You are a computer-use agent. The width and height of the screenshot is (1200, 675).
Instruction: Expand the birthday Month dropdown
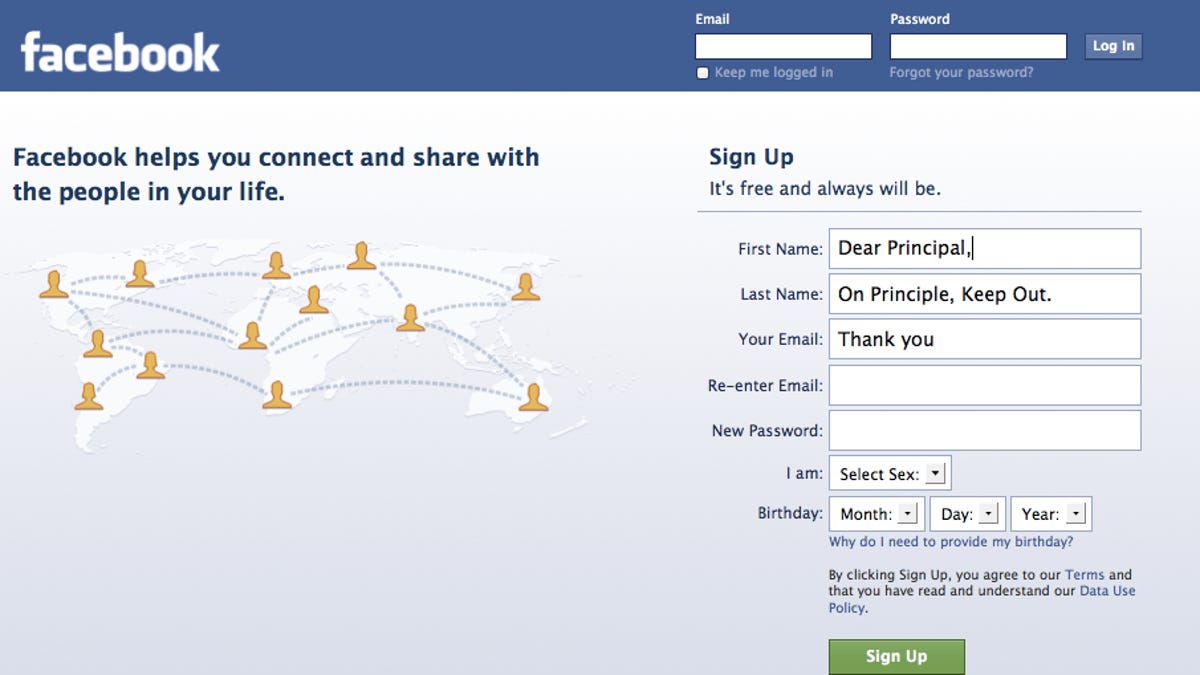coord(875,514)
